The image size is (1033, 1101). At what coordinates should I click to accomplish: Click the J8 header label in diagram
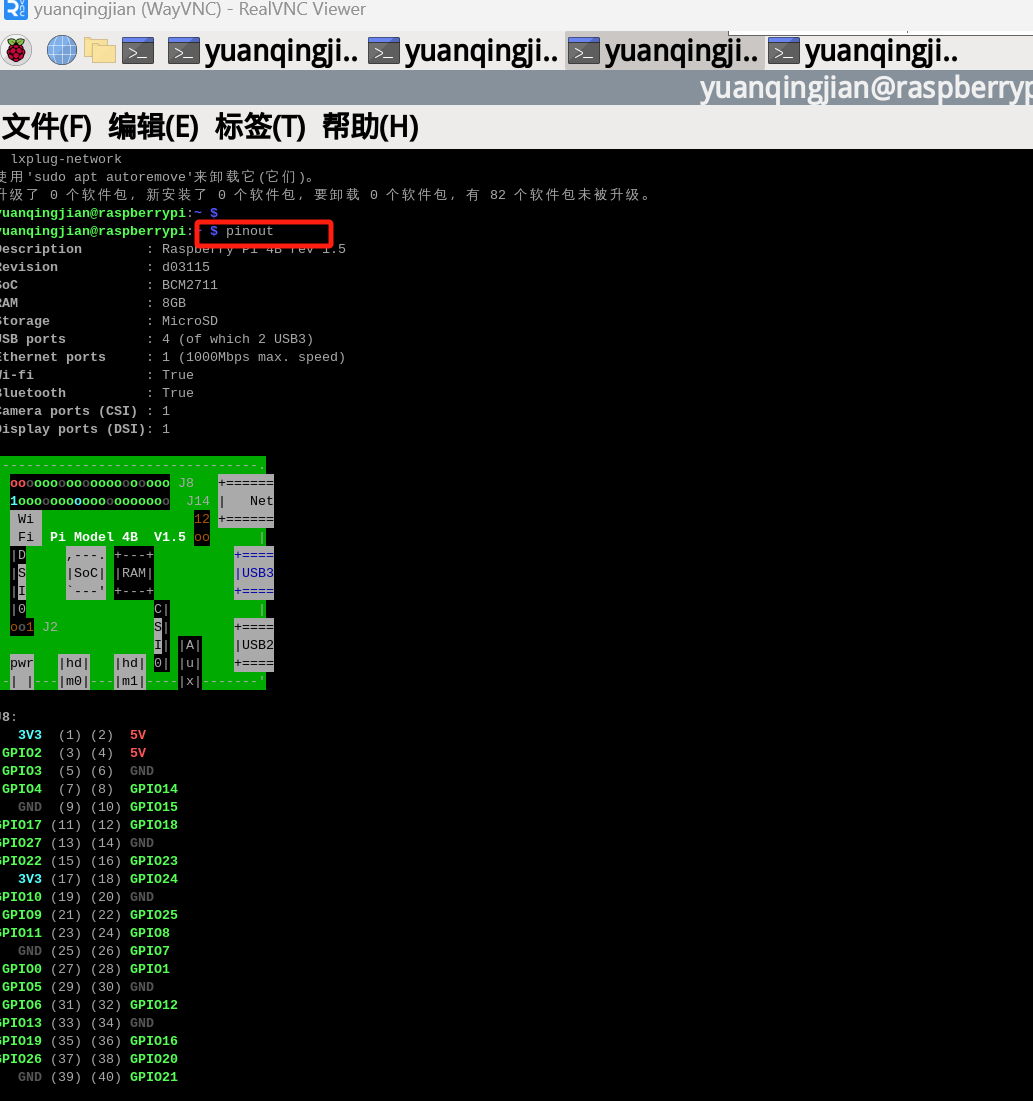(x=186, y=483)
